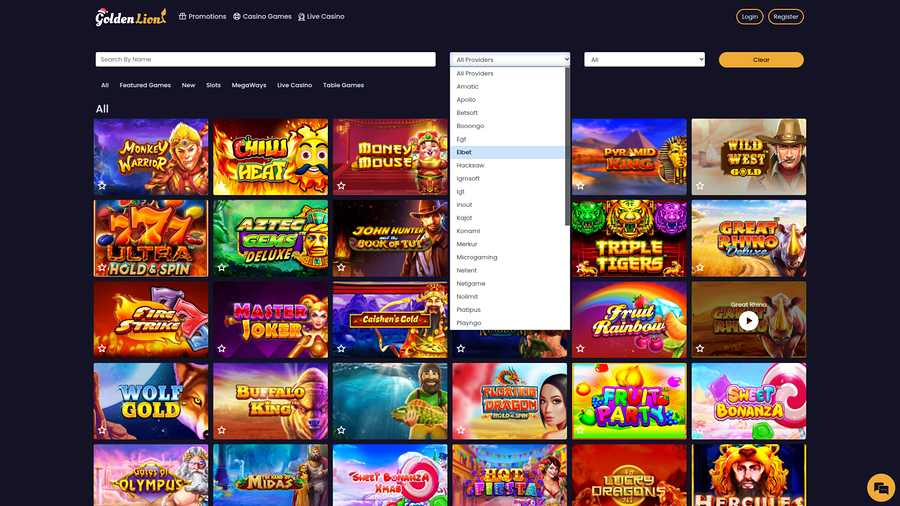This screenshot has width=900, height=506.
Task: Star the Caishen's Gold game
Action: [342, 349]
